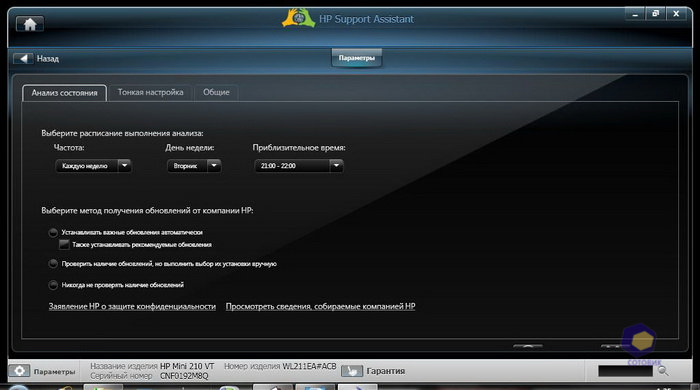
Task: Open HP privacy statement link
Action: [132, 306]
